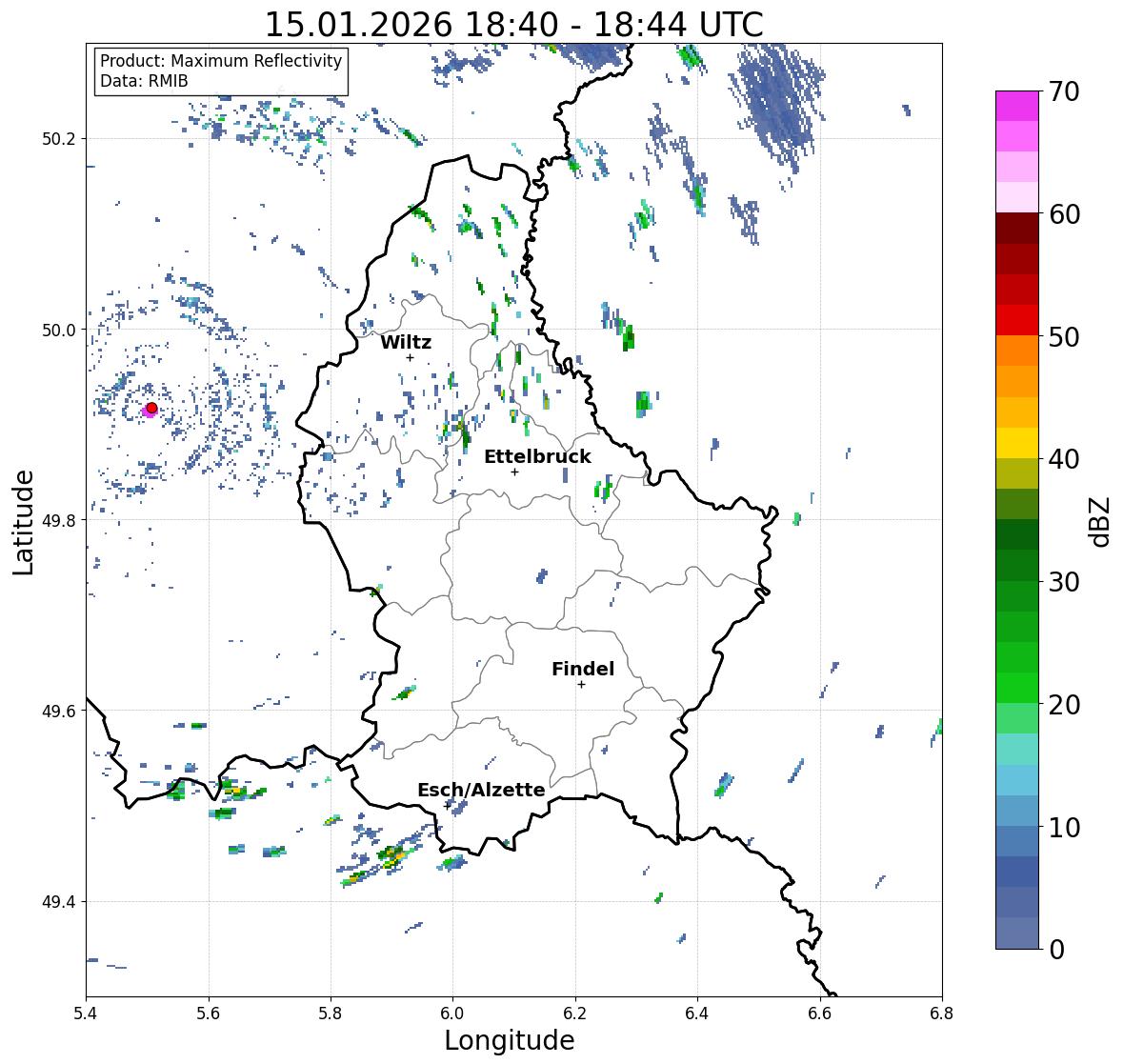Click the Longitude axis label

click(x=510, y=1040)
